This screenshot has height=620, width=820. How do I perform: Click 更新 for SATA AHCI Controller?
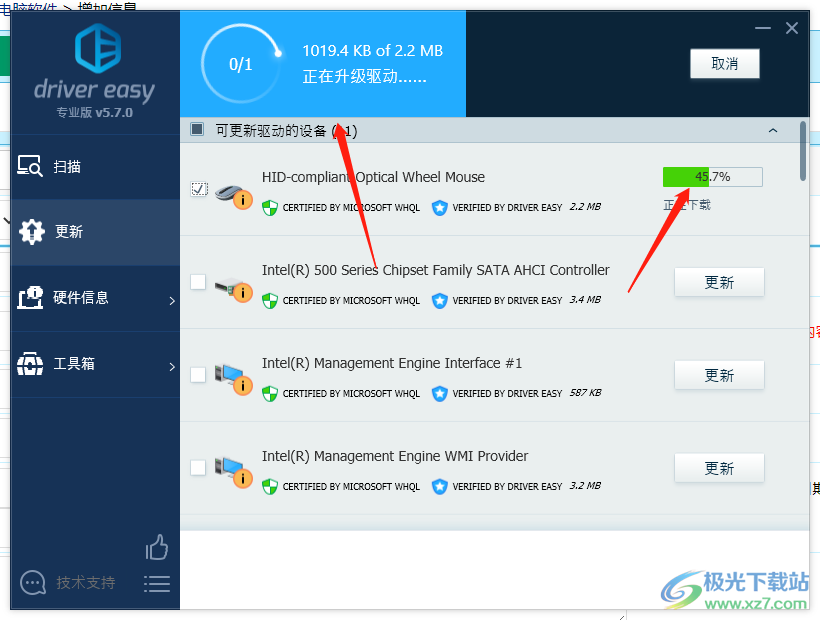click(719, 282)
